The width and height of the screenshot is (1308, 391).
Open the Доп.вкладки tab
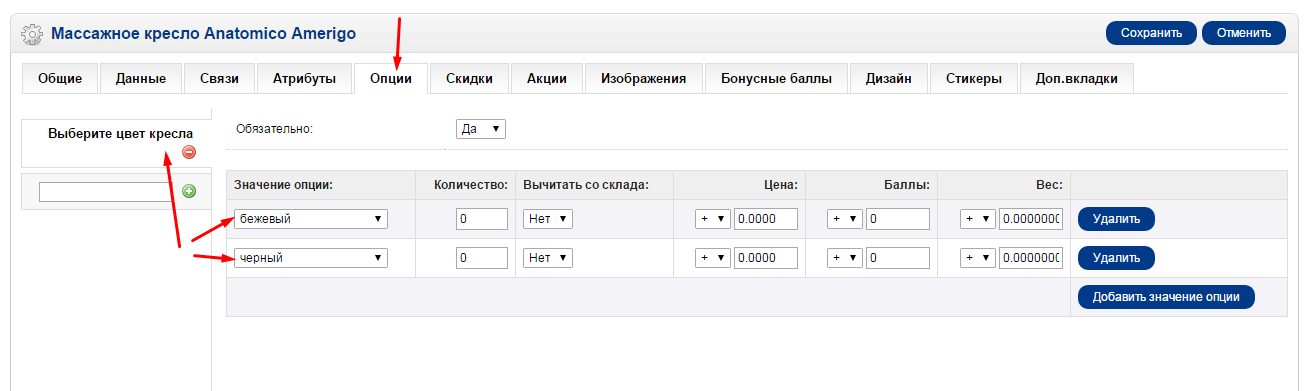[x=1077, y=79]
